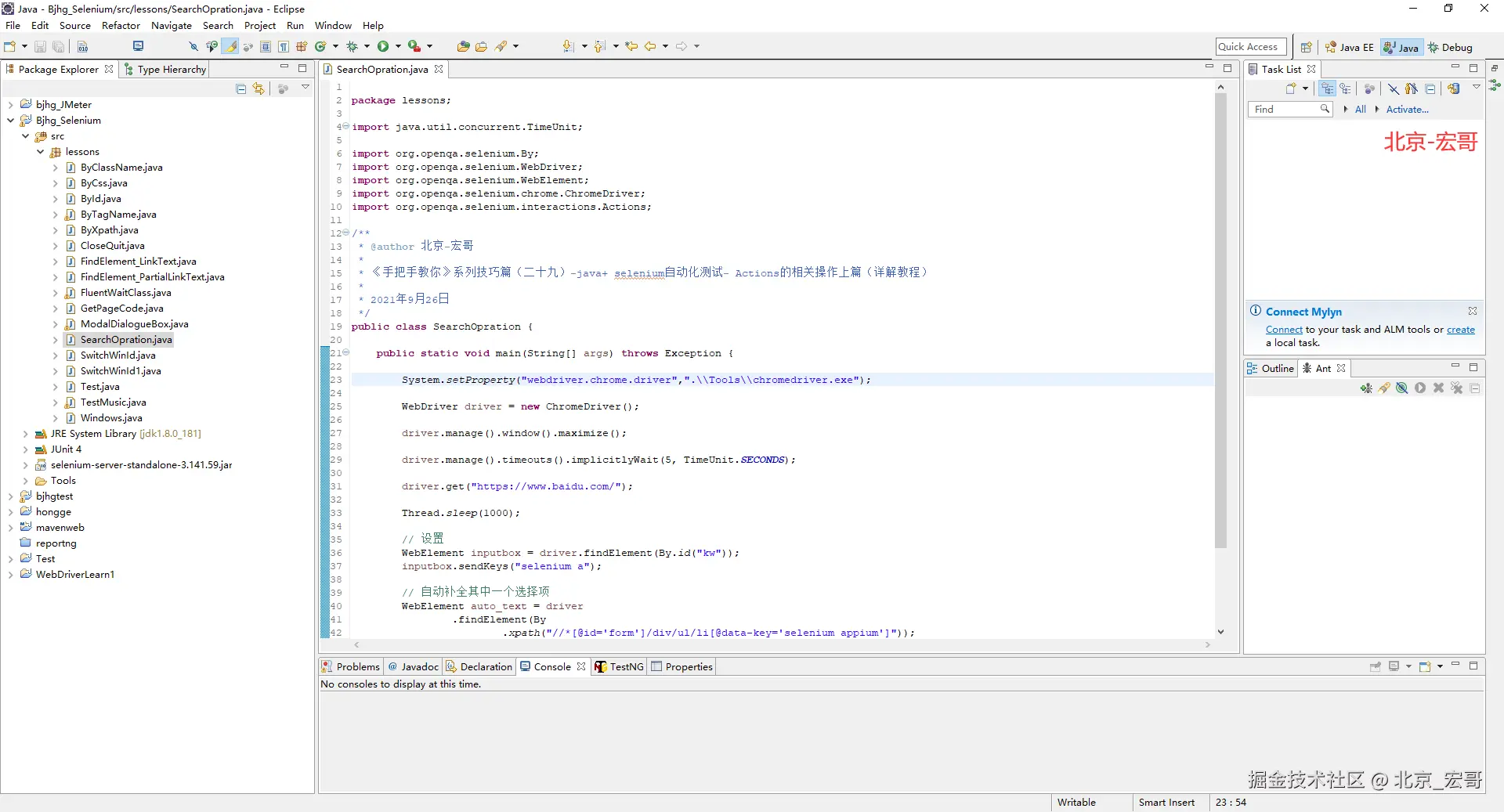Click the Quick Access search field
The image size is (1504, 812).
tap(1250, 47)
